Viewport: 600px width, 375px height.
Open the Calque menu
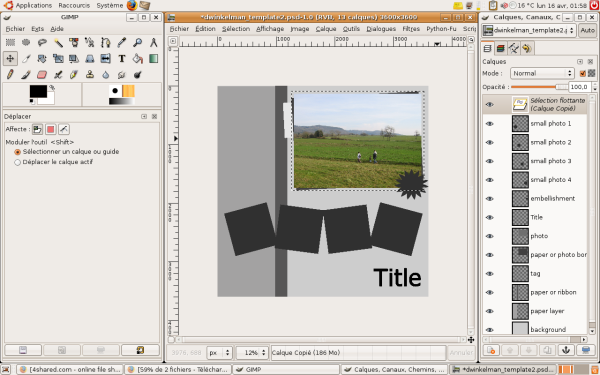pos(326,29)
